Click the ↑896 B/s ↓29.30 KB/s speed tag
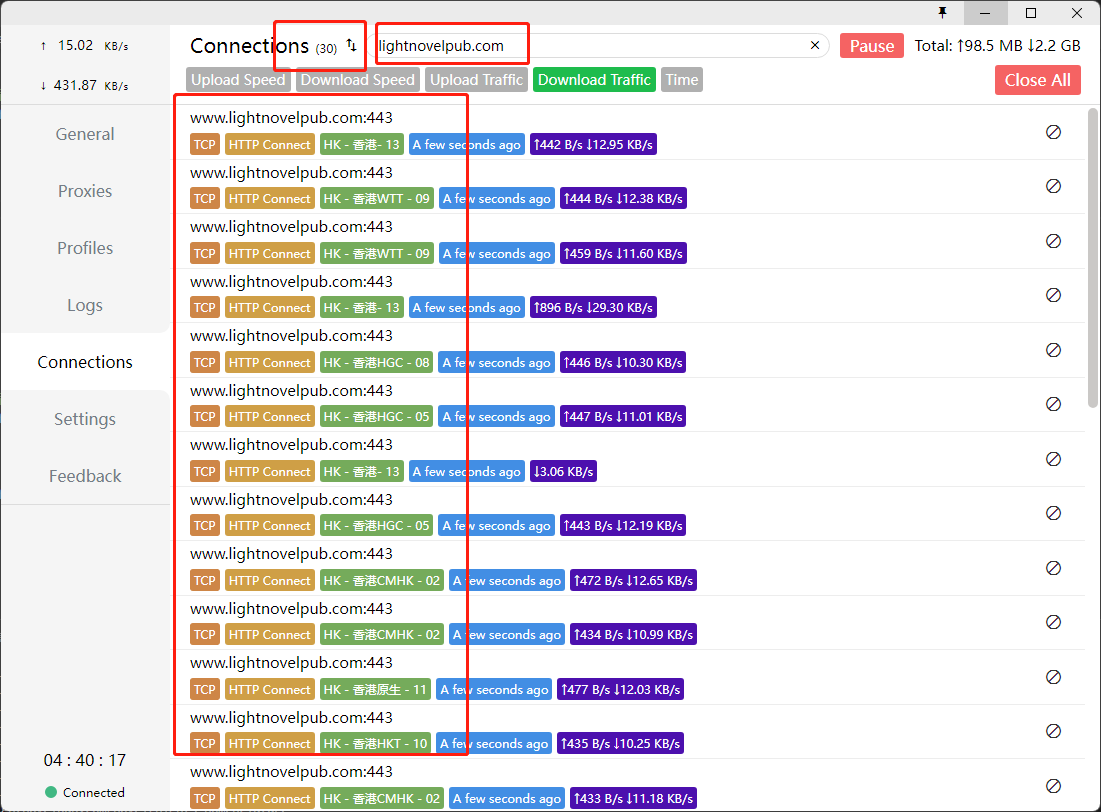 click(593, 308)
